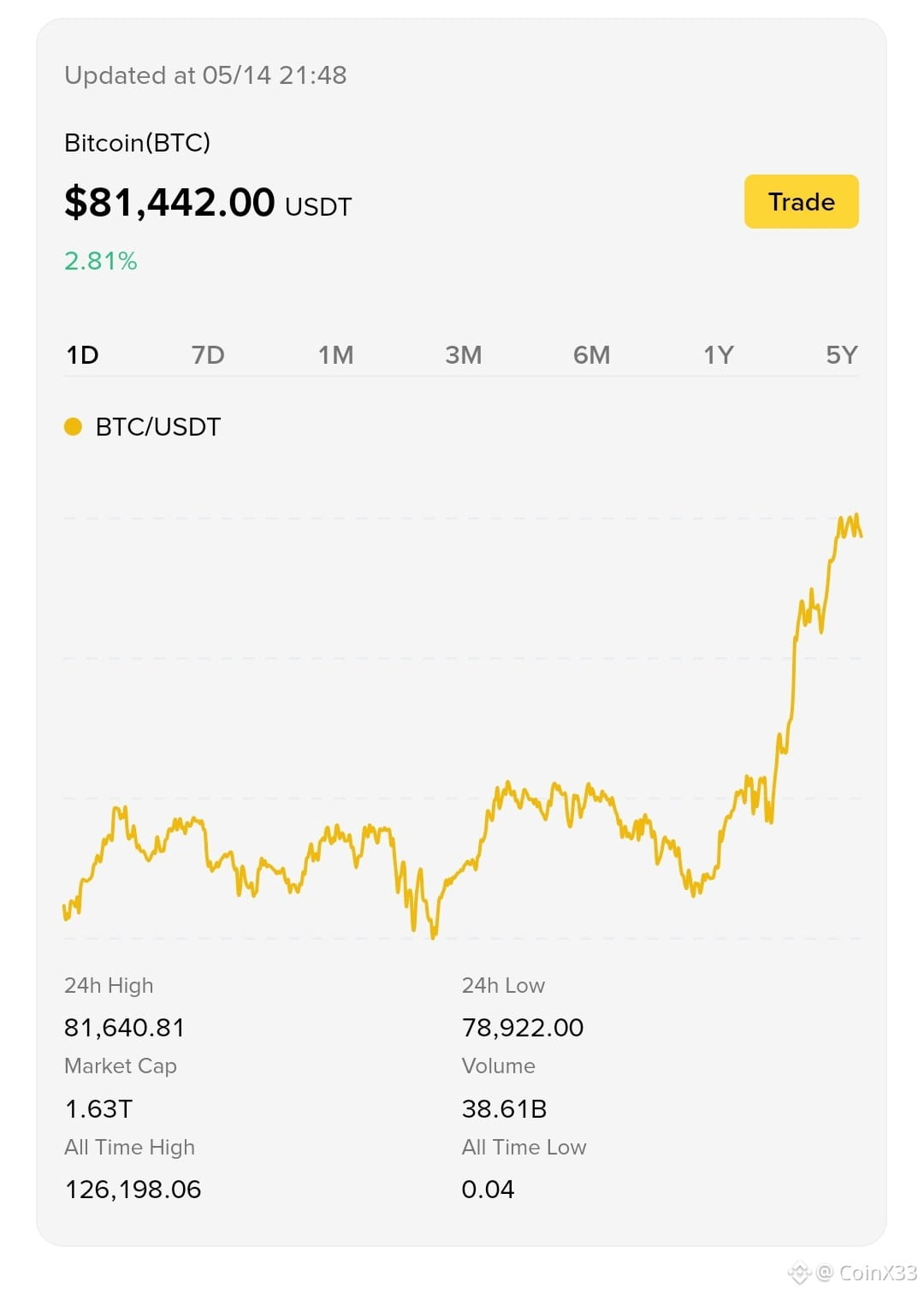This screenshot has height=1294, width=924.
Task: Show the 5Y price chart
Action: [842, 355]
